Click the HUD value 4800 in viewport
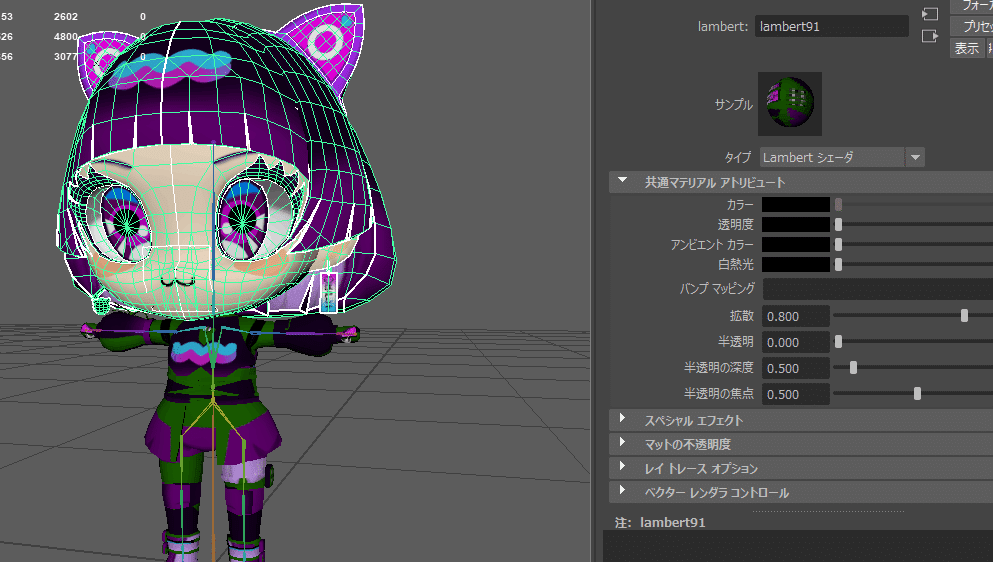Viewport: 993px width, 562px height. point(66,37)
